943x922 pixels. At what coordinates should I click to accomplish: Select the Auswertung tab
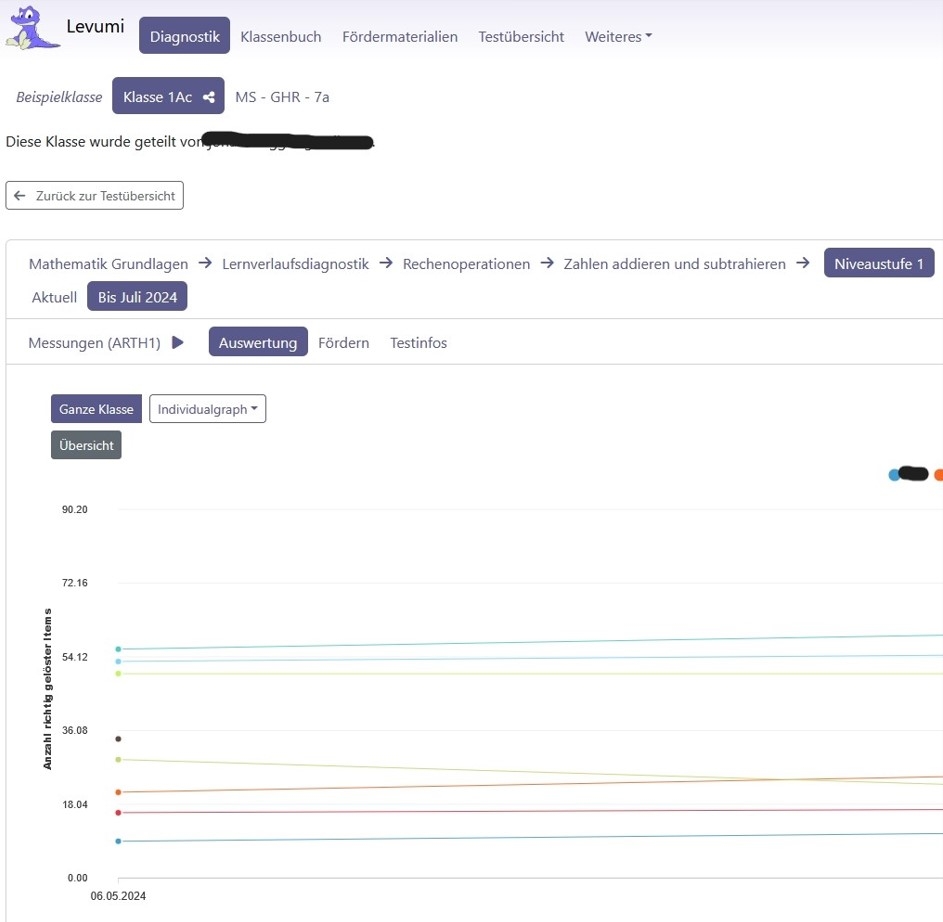pyautogui.click(x=258, y=343)
